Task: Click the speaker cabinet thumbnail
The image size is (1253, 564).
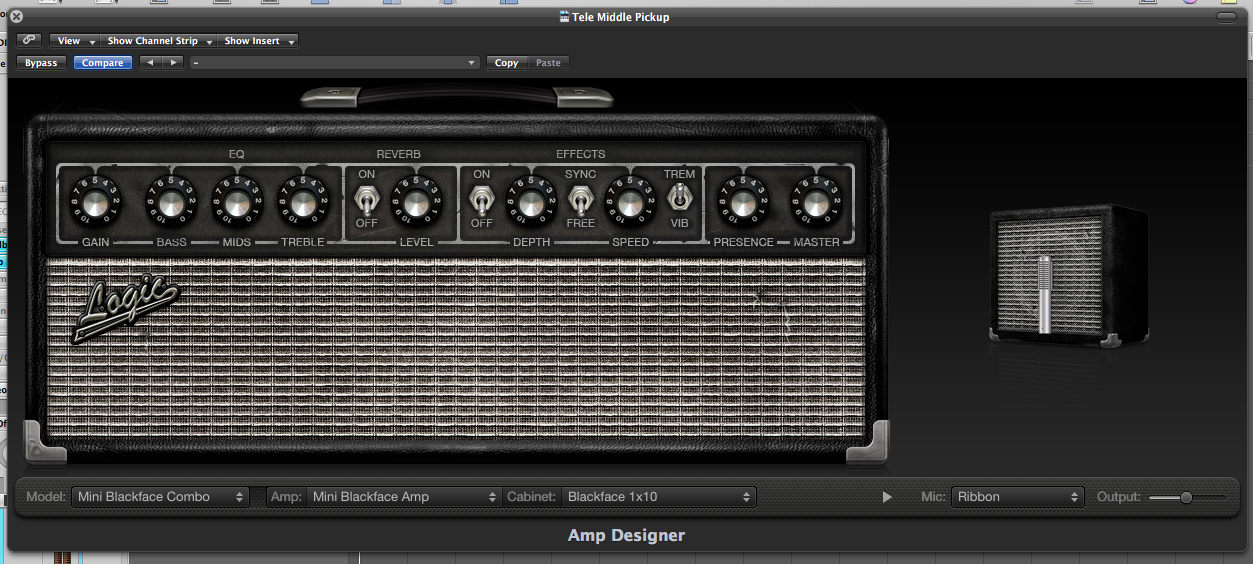Action: tap(1068, 276)
